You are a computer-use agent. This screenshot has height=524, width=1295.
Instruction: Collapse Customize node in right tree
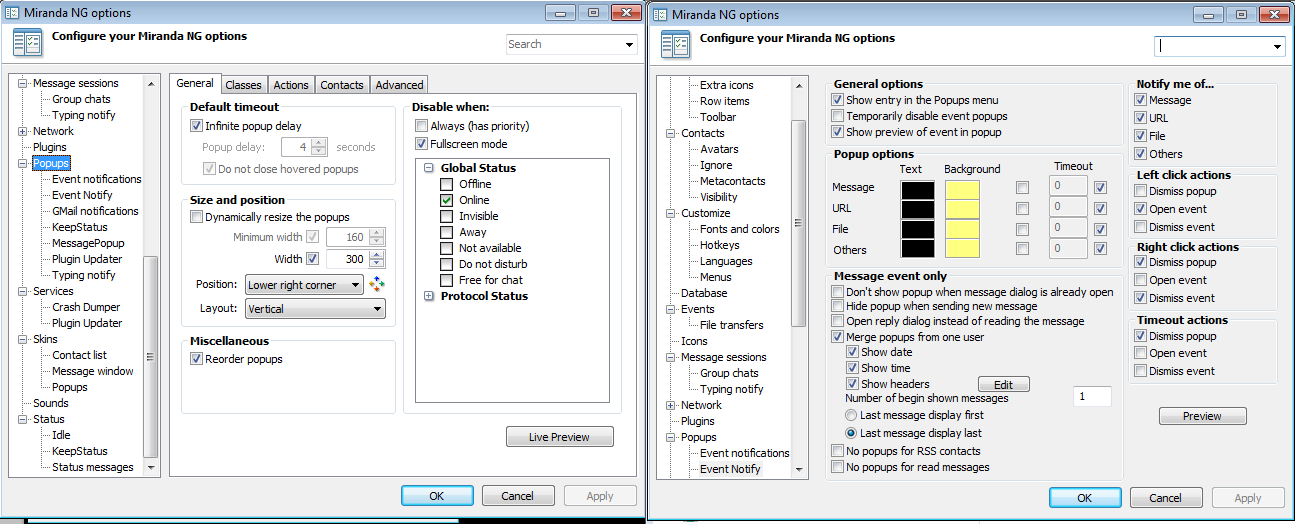point(671,213)
